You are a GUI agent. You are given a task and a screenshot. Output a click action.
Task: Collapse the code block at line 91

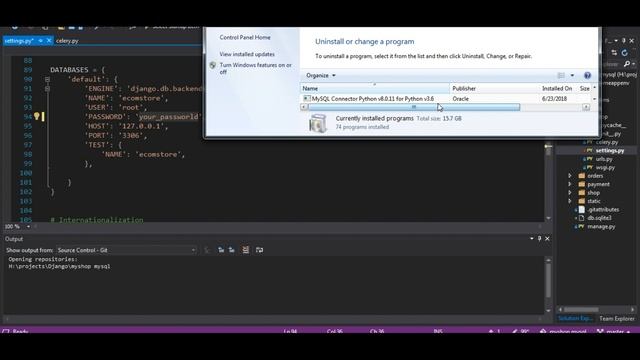click(47, 89)
